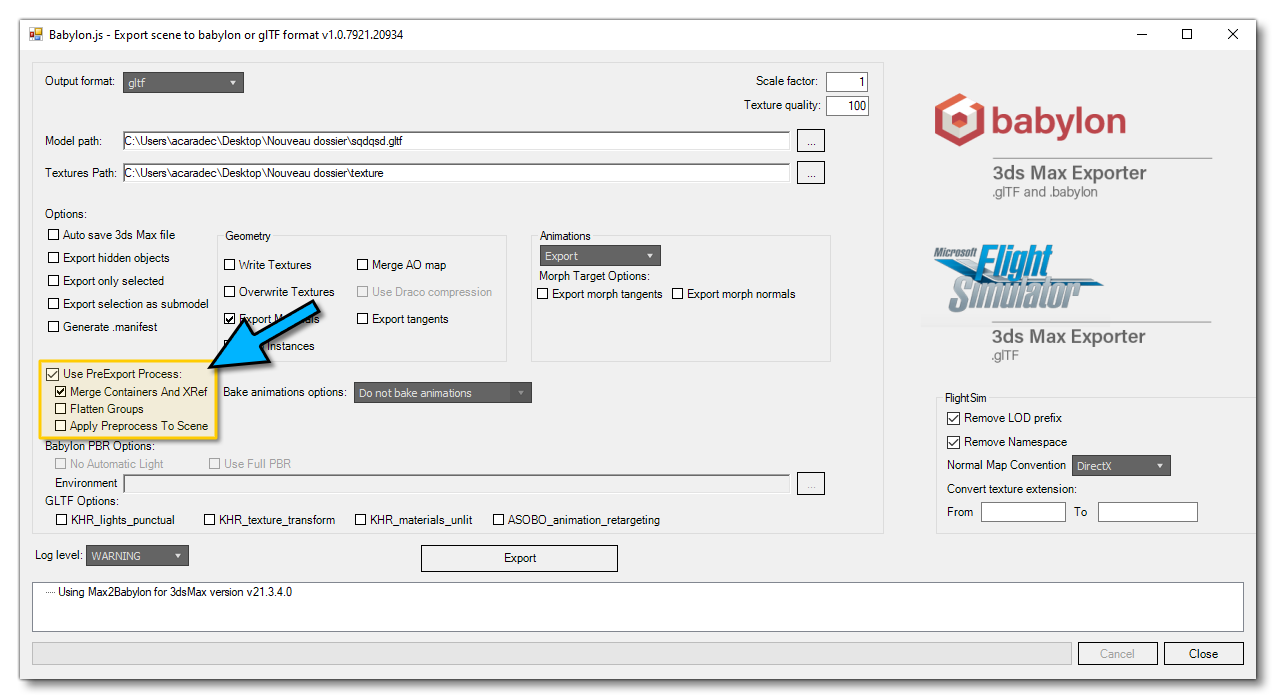Enable Write Textures option

tap(228, 264)
